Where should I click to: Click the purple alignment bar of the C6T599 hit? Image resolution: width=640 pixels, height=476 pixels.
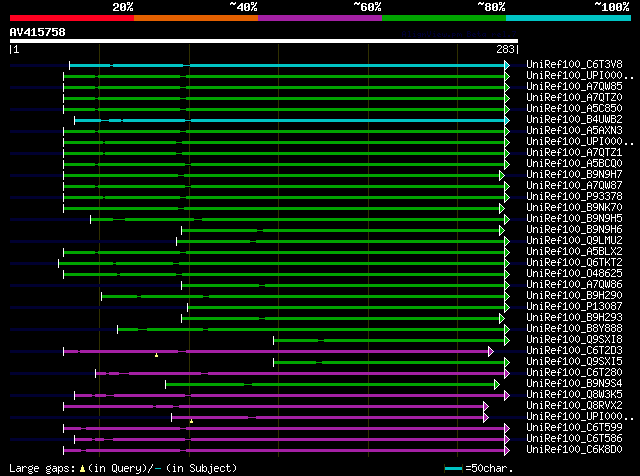[x=284, y=429]
